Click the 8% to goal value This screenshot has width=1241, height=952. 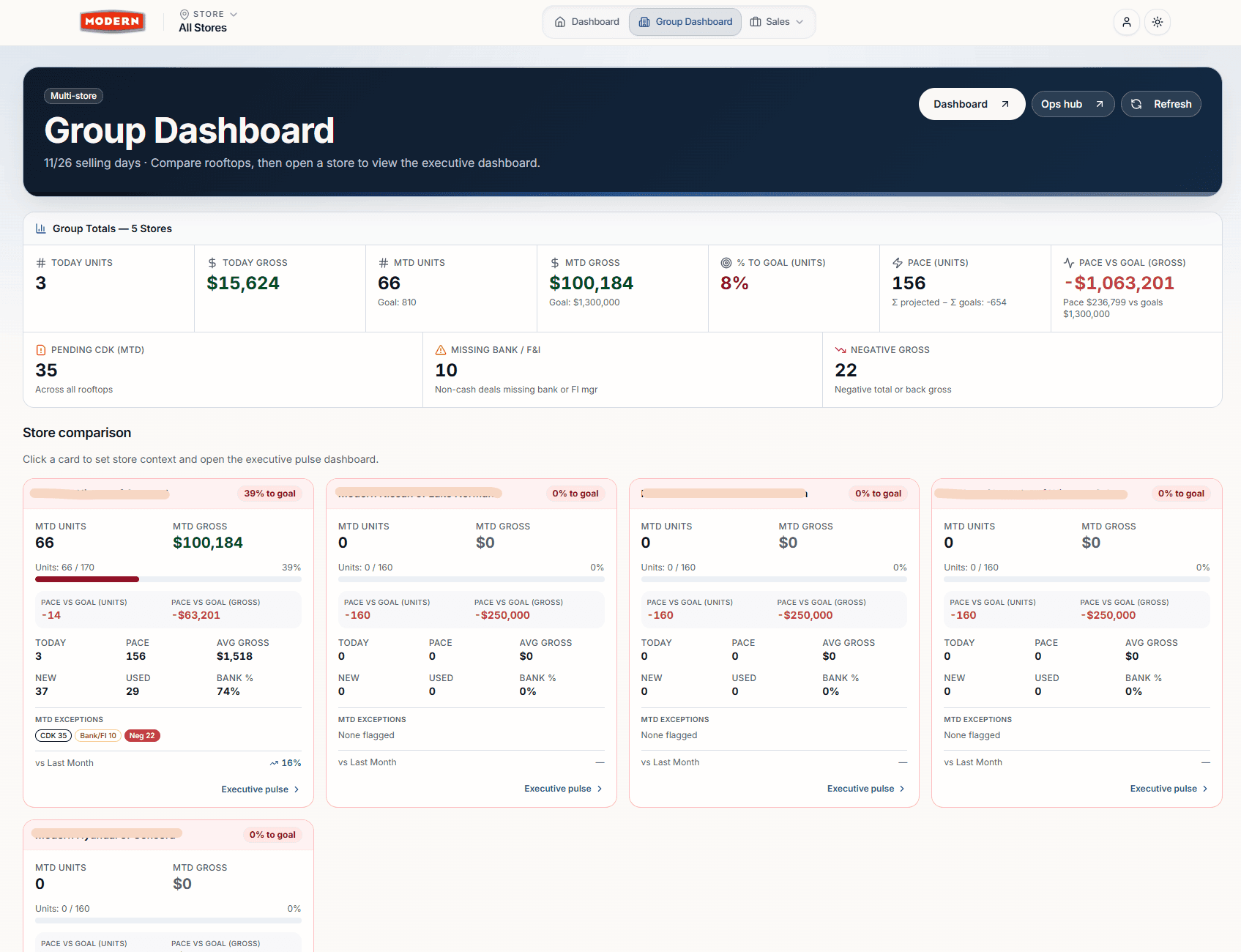coord(734,283)
